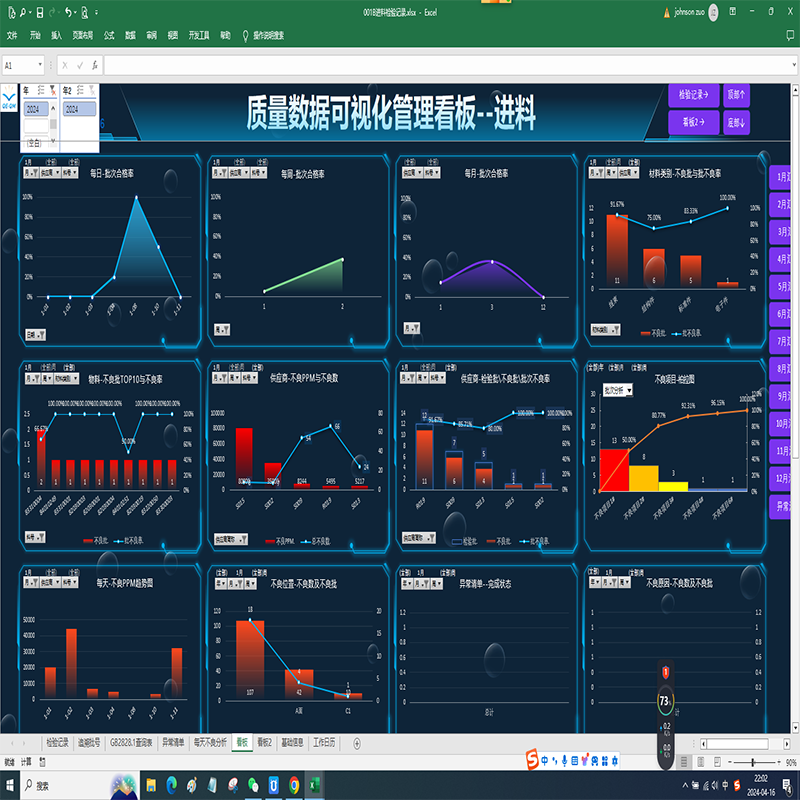
Task: Switch to the 看板2 sheet tab
Action: pyautogui.click(x=264, y=743)
